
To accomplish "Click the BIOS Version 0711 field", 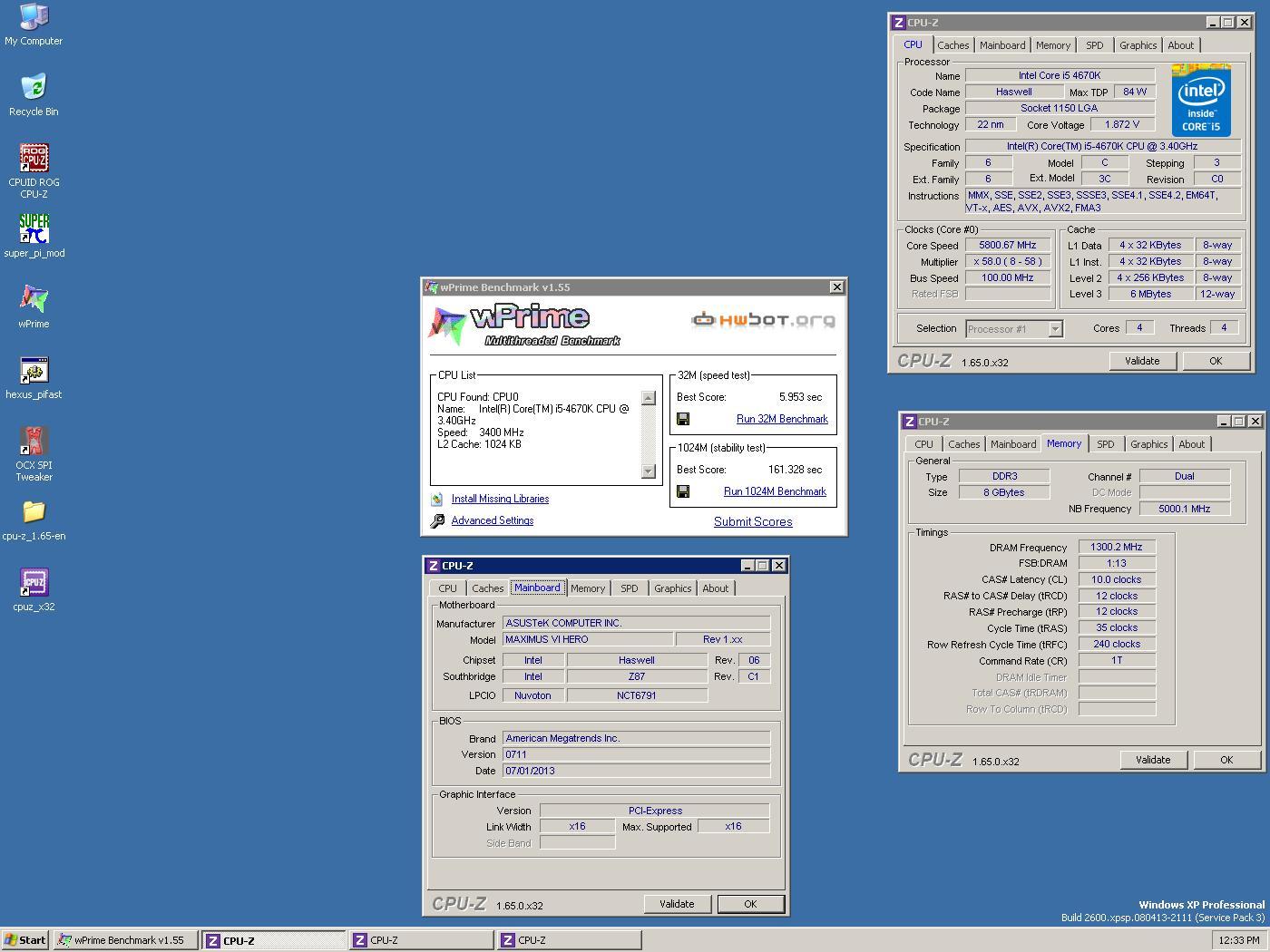I will [x=636, y=754].
